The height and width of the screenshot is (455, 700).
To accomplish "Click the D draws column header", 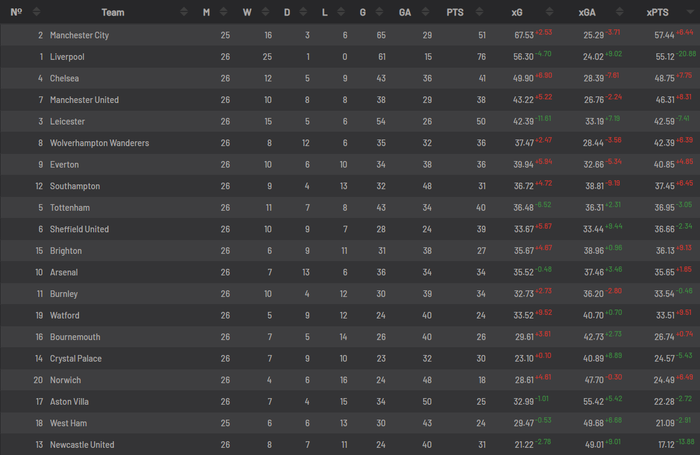I will point(286,12).
